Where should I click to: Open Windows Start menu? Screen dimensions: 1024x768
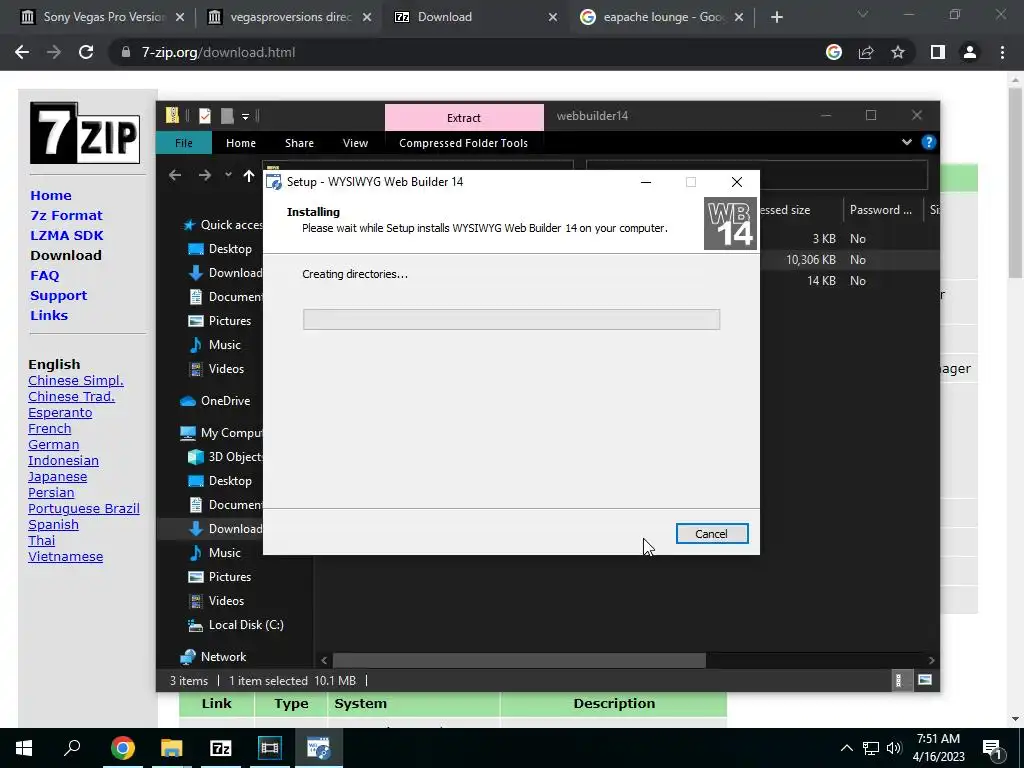pyautogui.click(x=24, y=748)
